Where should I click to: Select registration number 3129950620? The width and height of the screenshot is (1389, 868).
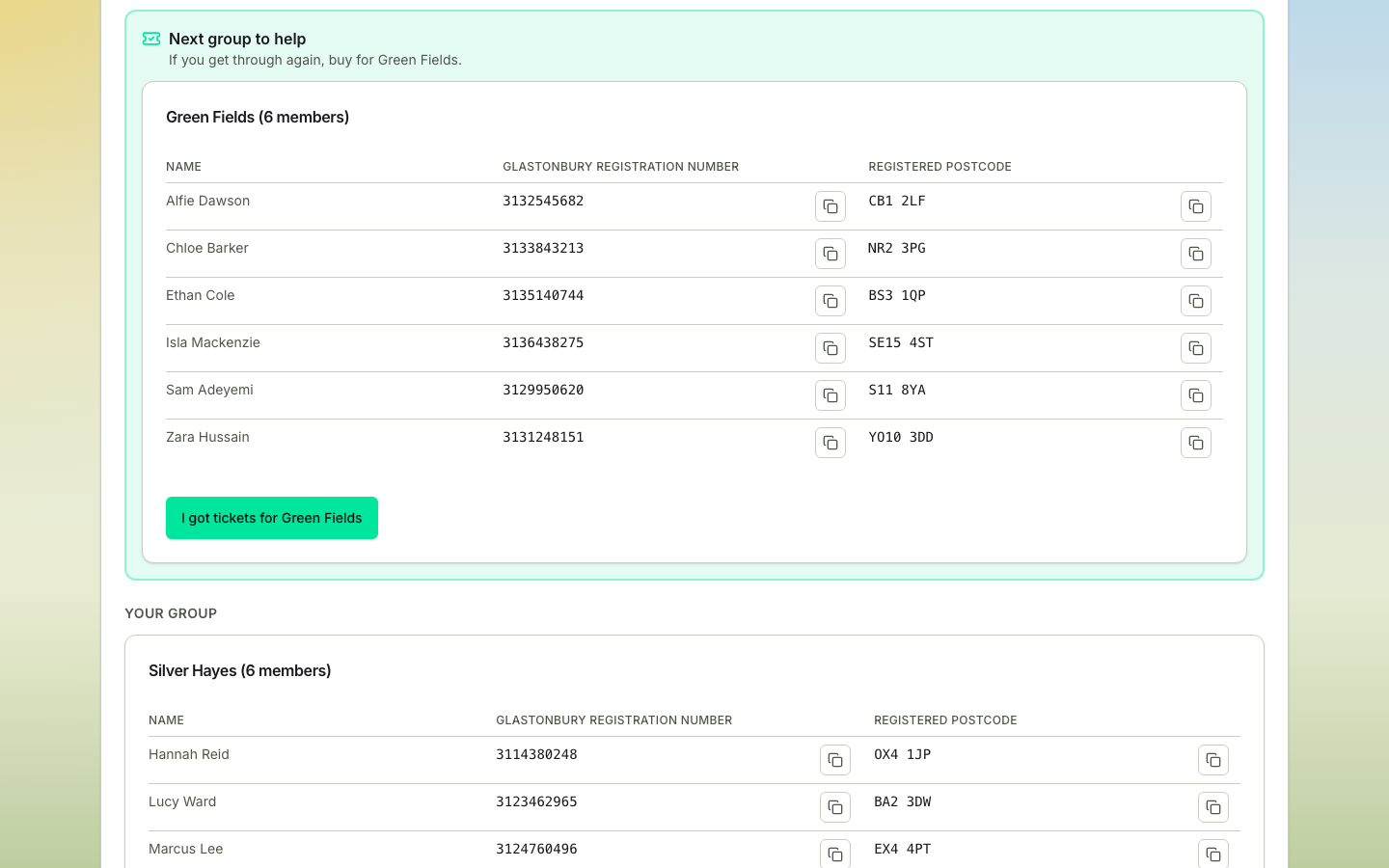point(543,390)
